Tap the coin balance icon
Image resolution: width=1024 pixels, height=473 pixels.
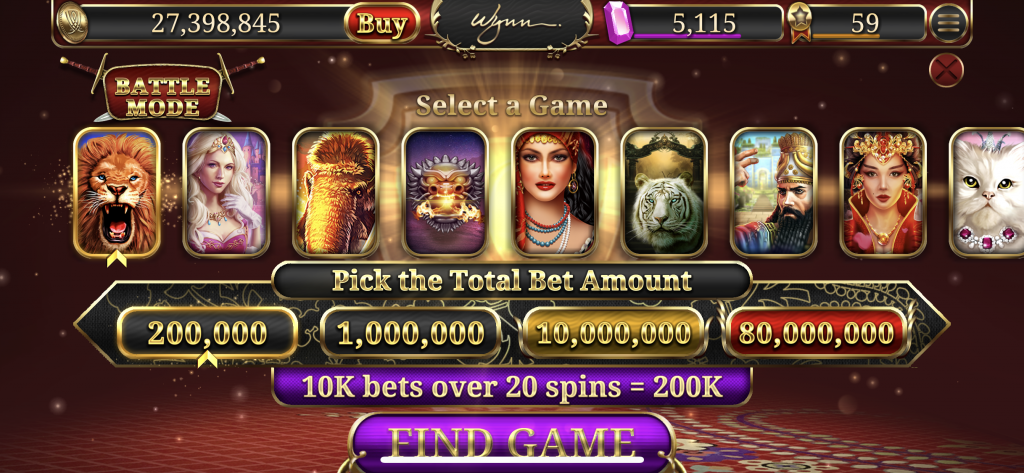coord(72,23)
